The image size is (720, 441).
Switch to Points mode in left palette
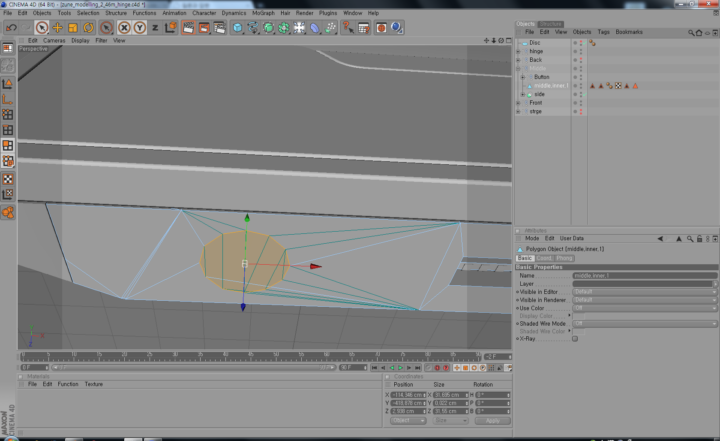click(8, 115)
